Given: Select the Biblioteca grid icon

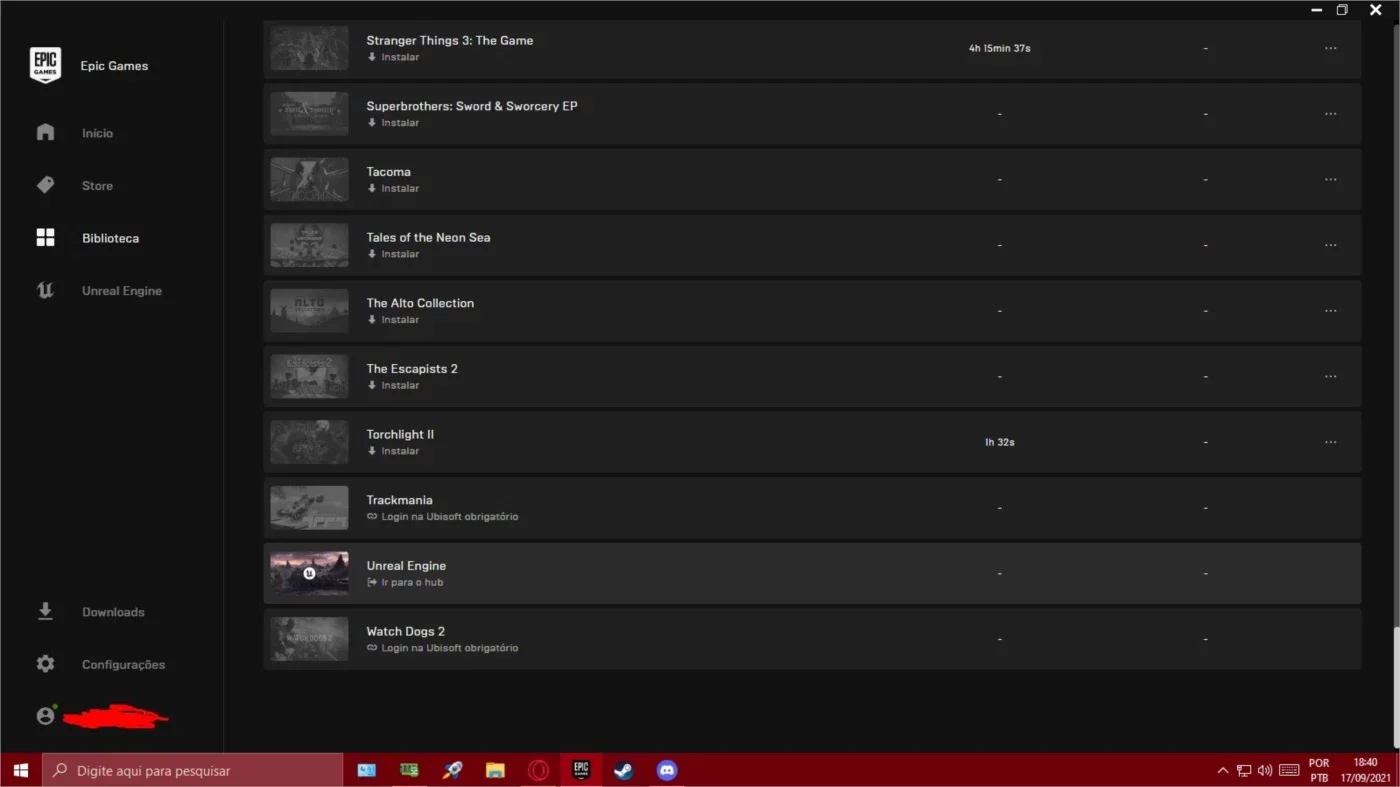Looking at the screenshot, I should pyautogui.click(x=45, y=237).
